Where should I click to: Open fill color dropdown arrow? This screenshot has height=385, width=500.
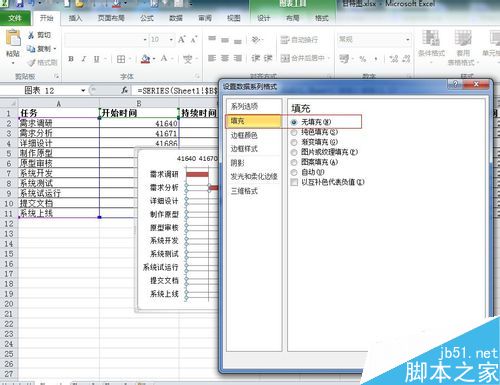pos(154,59)
